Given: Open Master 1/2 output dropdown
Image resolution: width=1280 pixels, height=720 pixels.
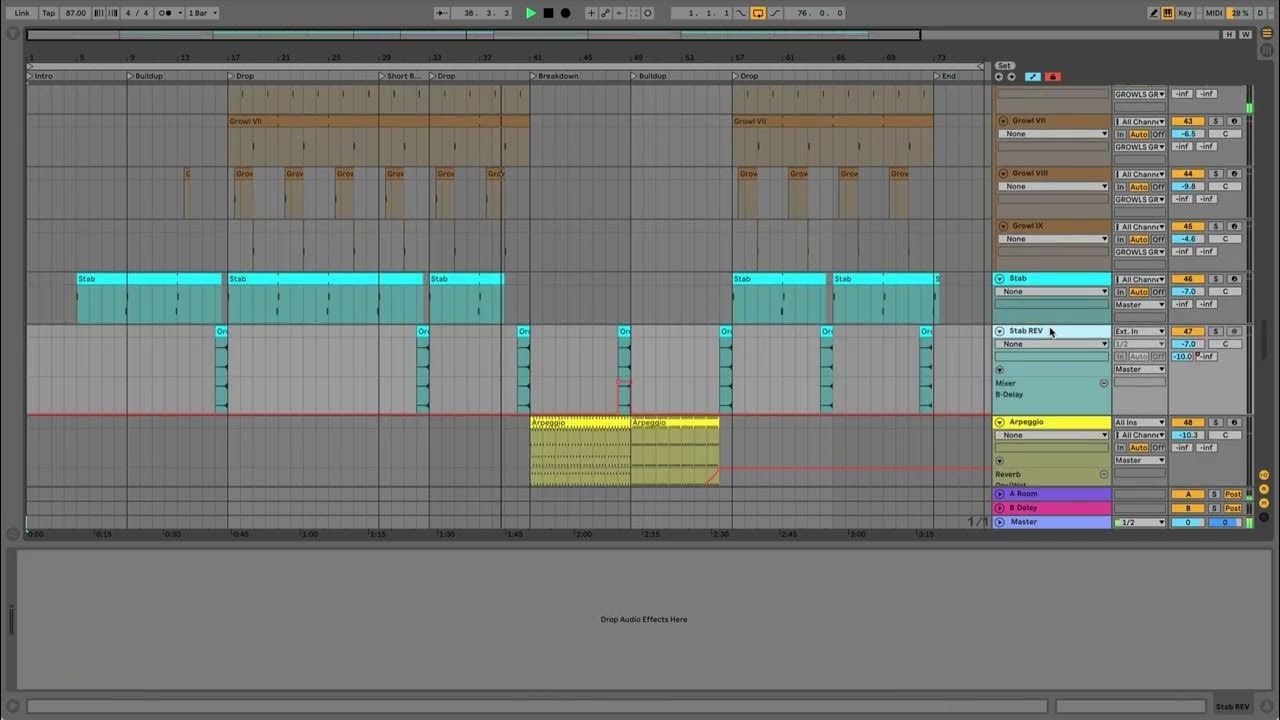Looking at the screenshot, I should [1140, 522].
